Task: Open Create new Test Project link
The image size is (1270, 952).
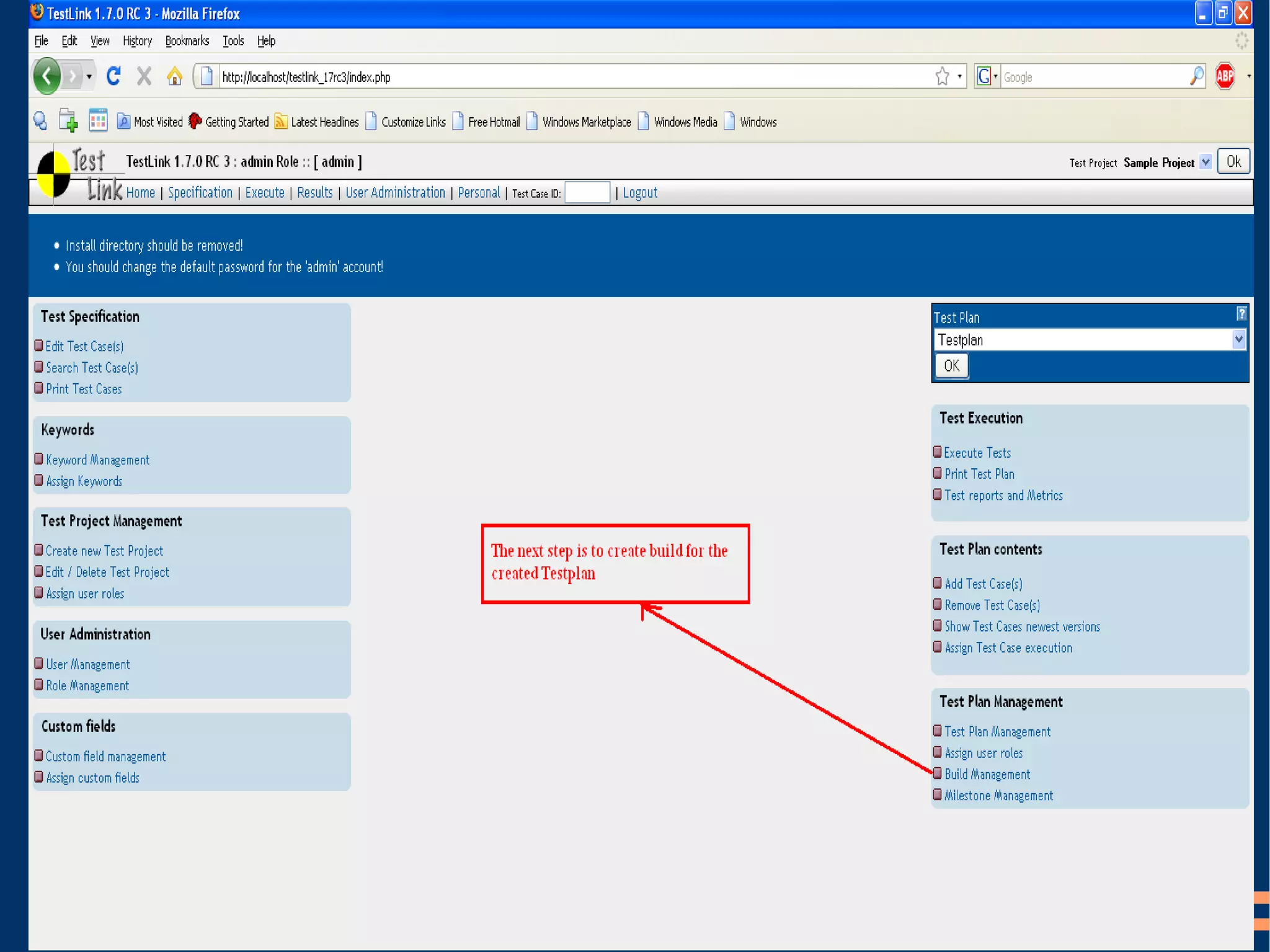Action: (104, 551)
